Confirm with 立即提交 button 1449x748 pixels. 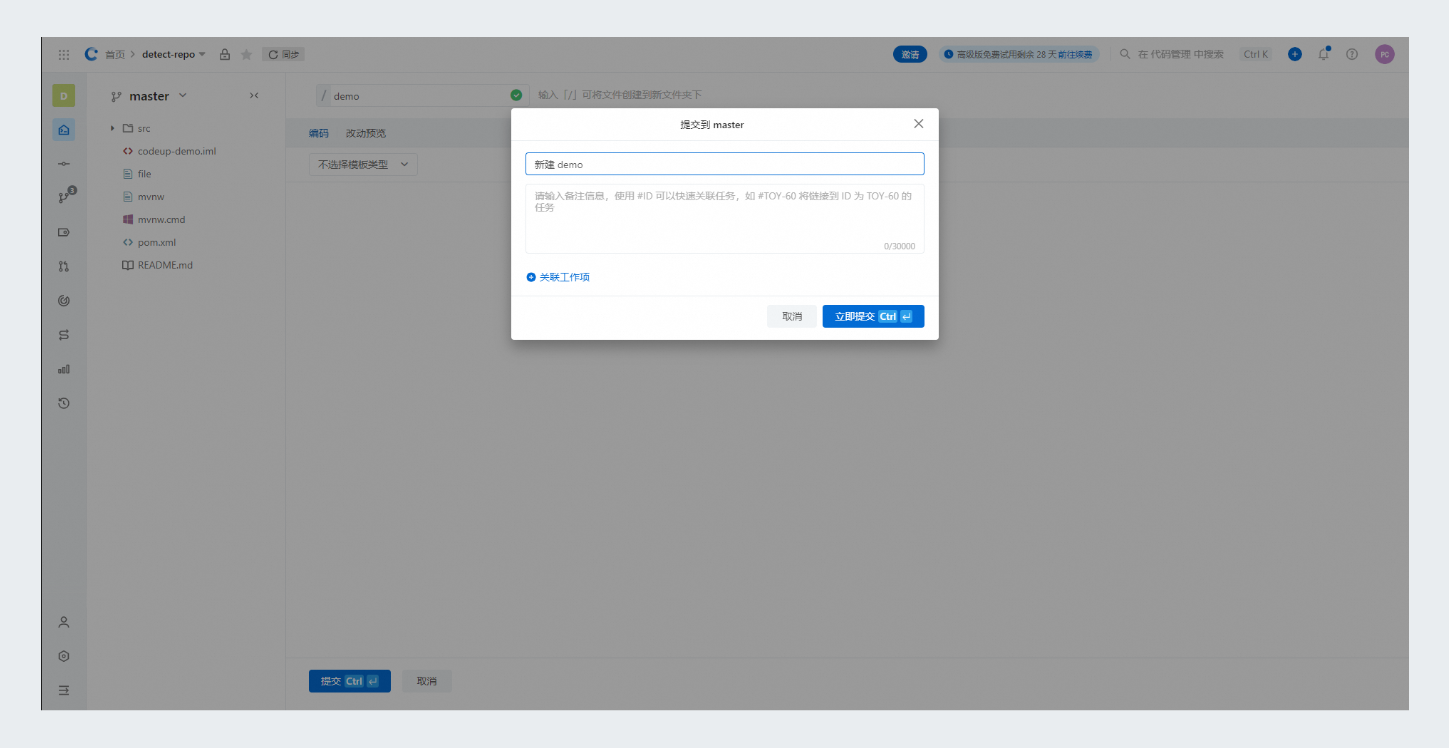point(873,316)
